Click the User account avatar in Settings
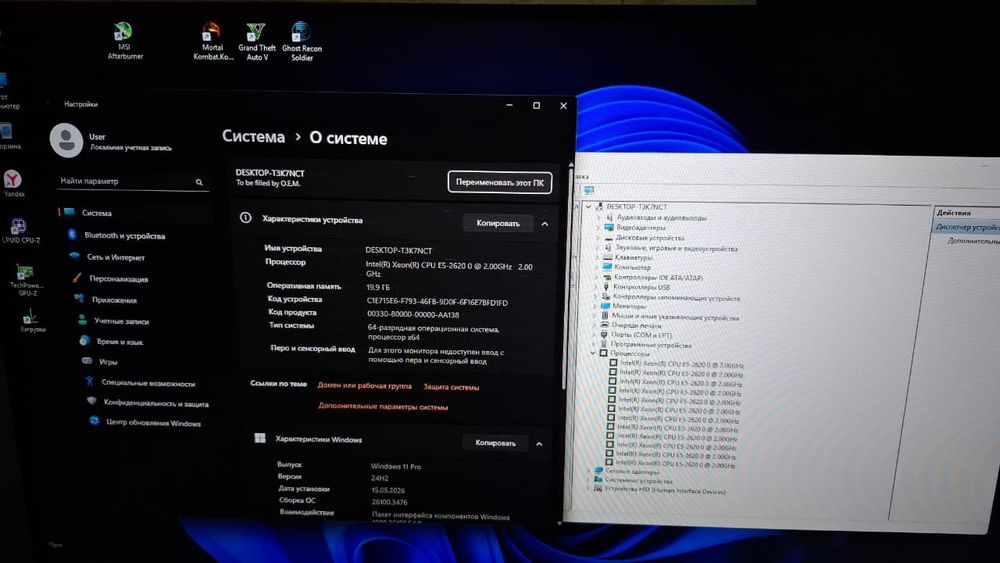 coord(66,140)
